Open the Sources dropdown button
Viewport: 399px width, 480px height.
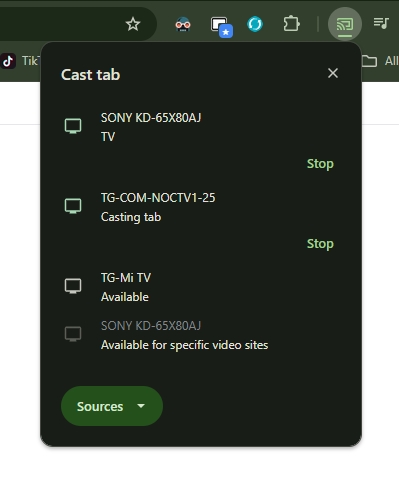pos(112,406)
